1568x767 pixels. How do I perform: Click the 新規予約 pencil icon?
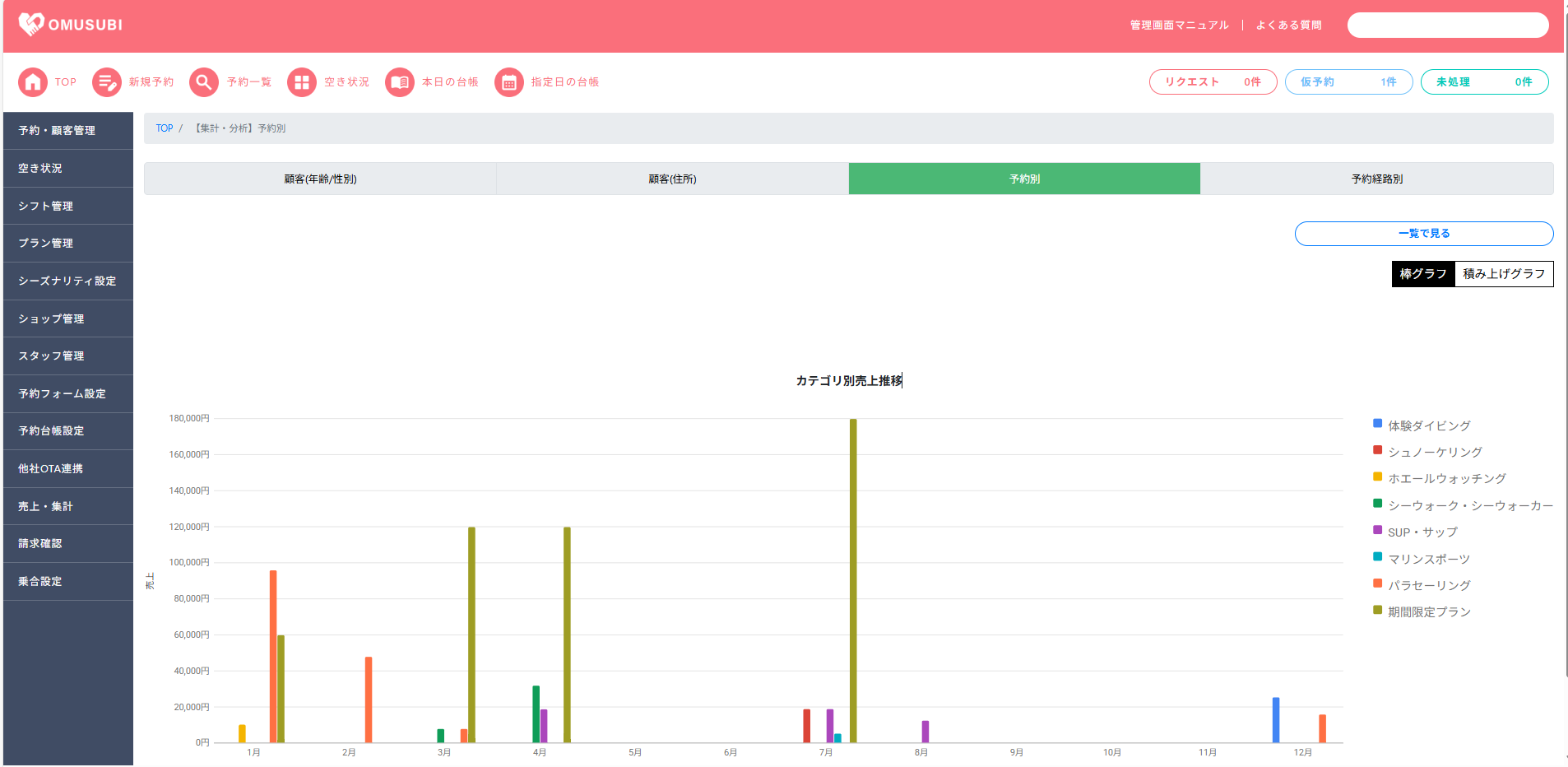click(x=107, y=82)
